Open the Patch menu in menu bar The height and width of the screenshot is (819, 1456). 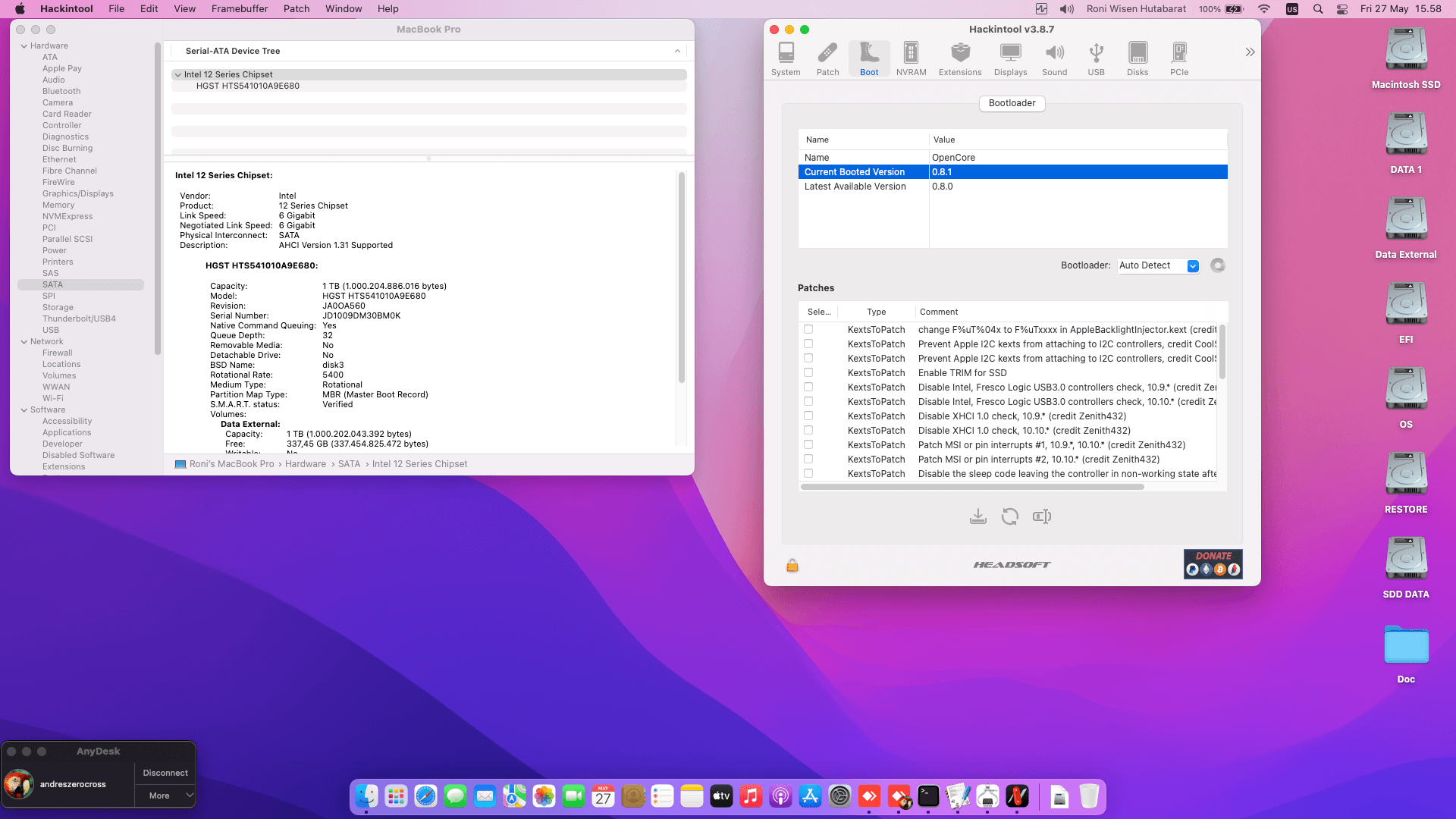point(297,9)
